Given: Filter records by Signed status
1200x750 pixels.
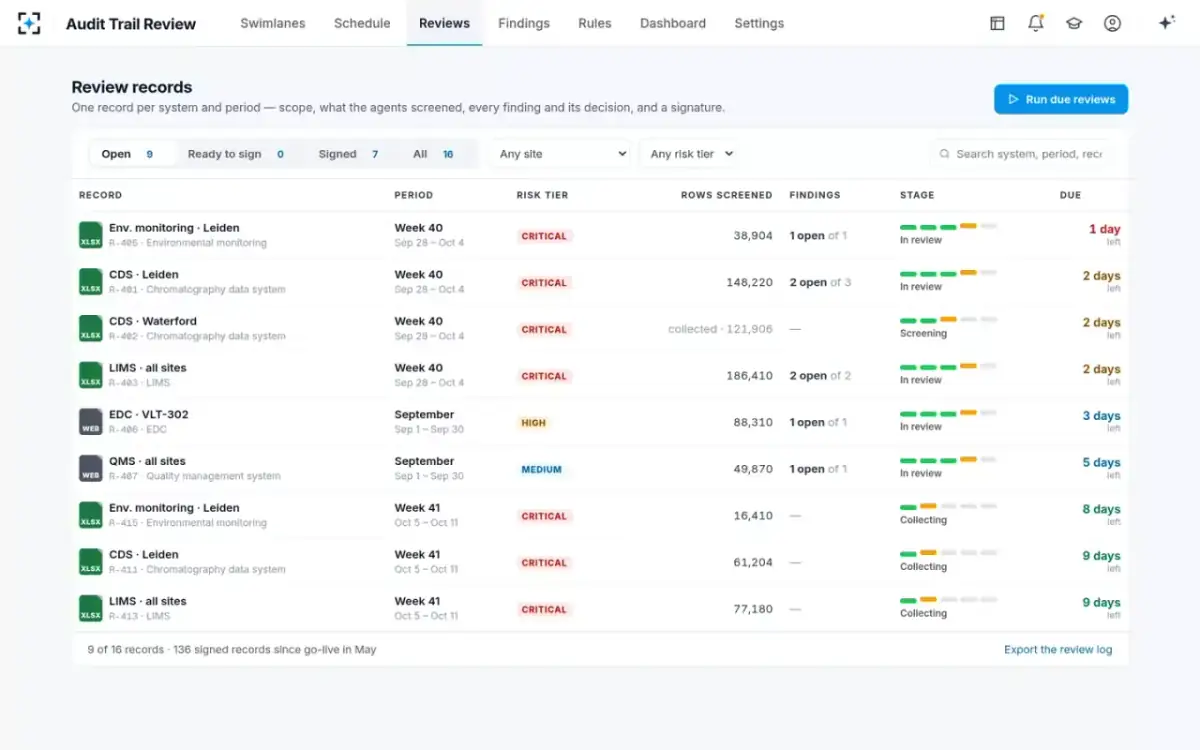Looking at the screenshot, I should pos(350,154).
